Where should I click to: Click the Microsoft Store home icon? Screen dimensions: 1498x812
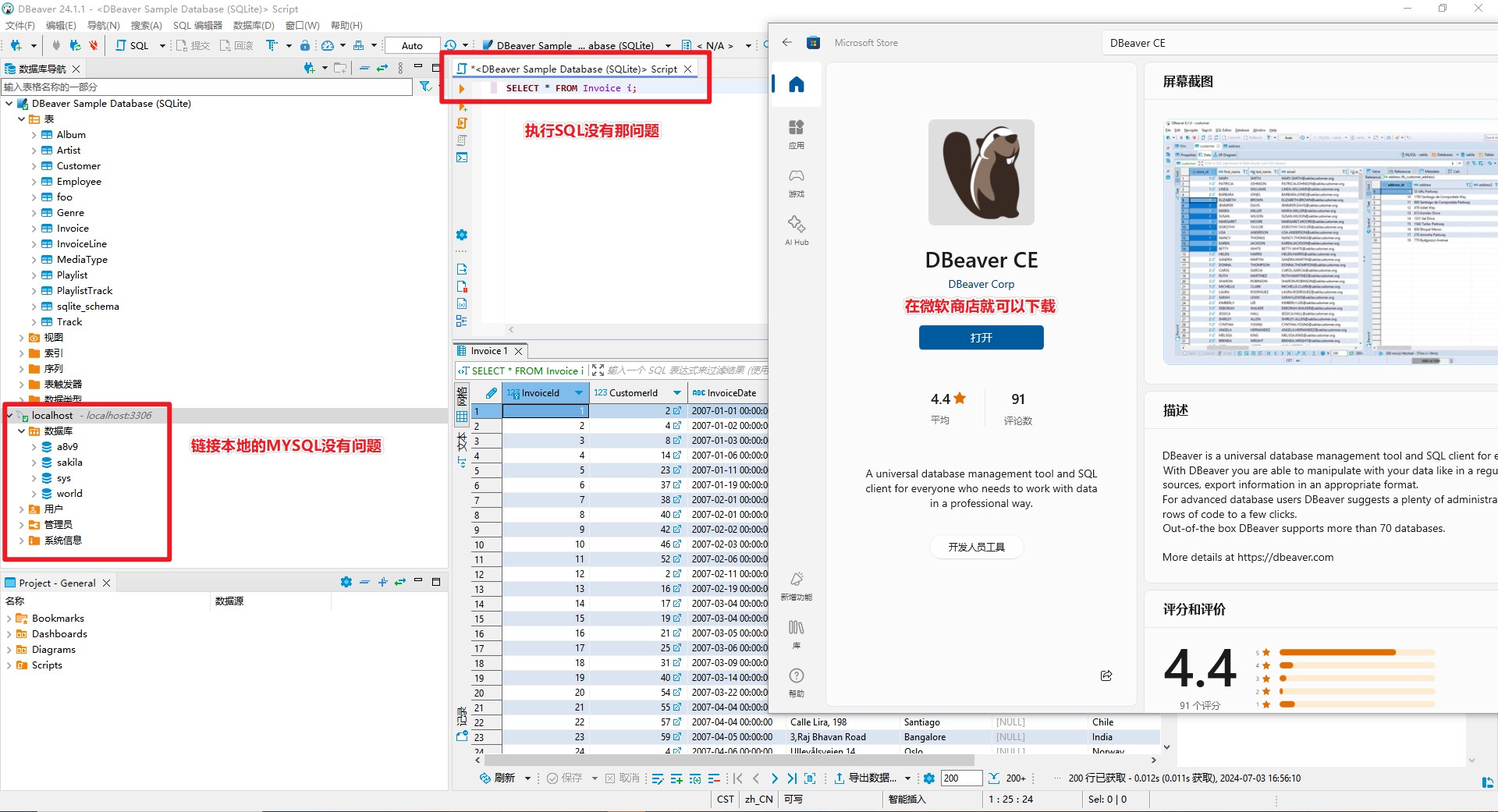[x=796, y=84]
